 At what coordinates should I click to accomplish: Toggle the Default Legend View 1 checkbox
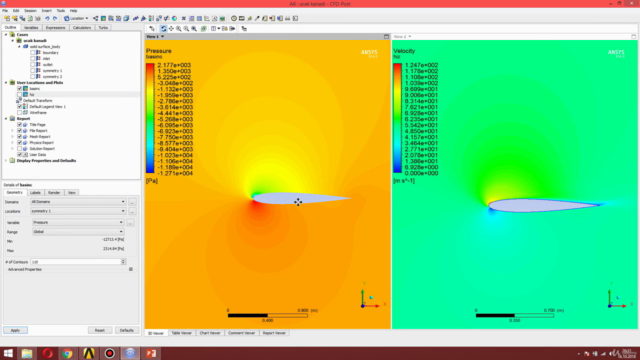pyautogui.click(x=19, y=107)
